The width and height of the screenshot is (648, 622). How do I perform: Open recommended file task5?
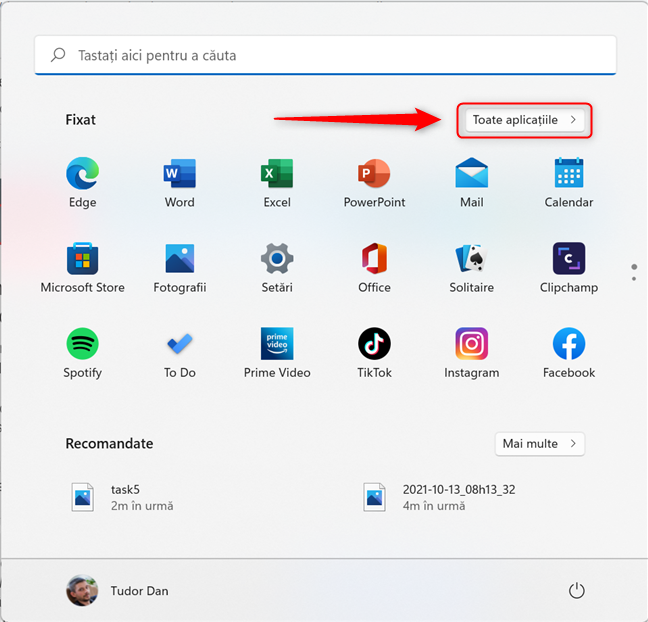pyautogui.click(x=122, y=497)
